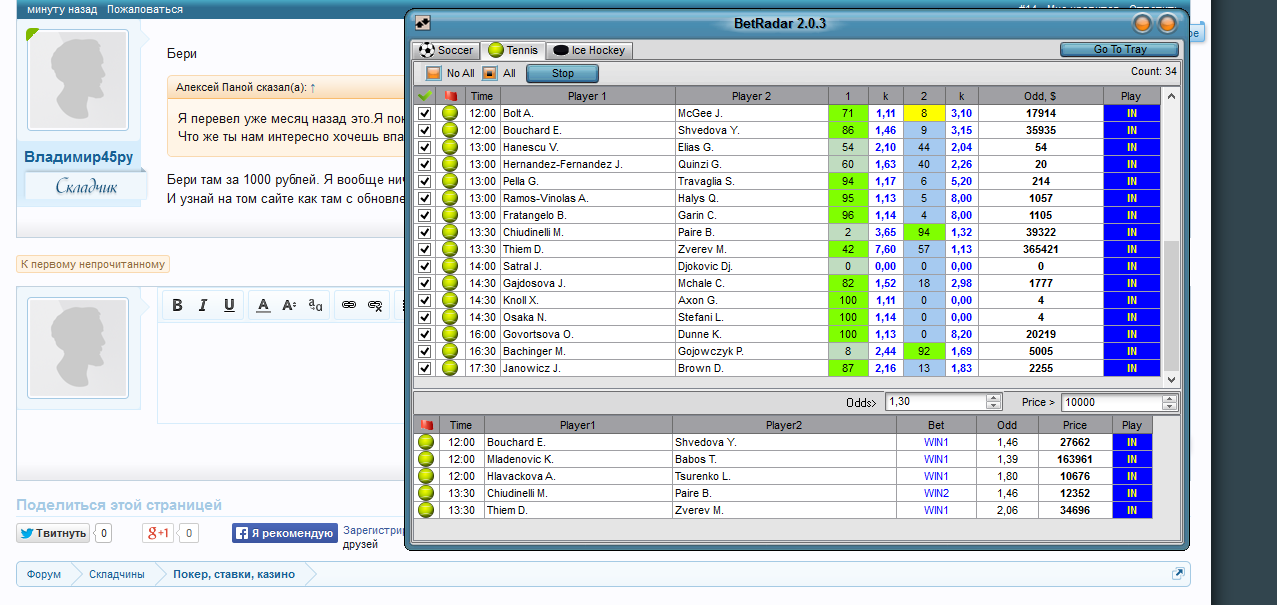
Task: Decrease the Odds> value with down arrow
Action: pyautogui.click(x=993, y=406)
